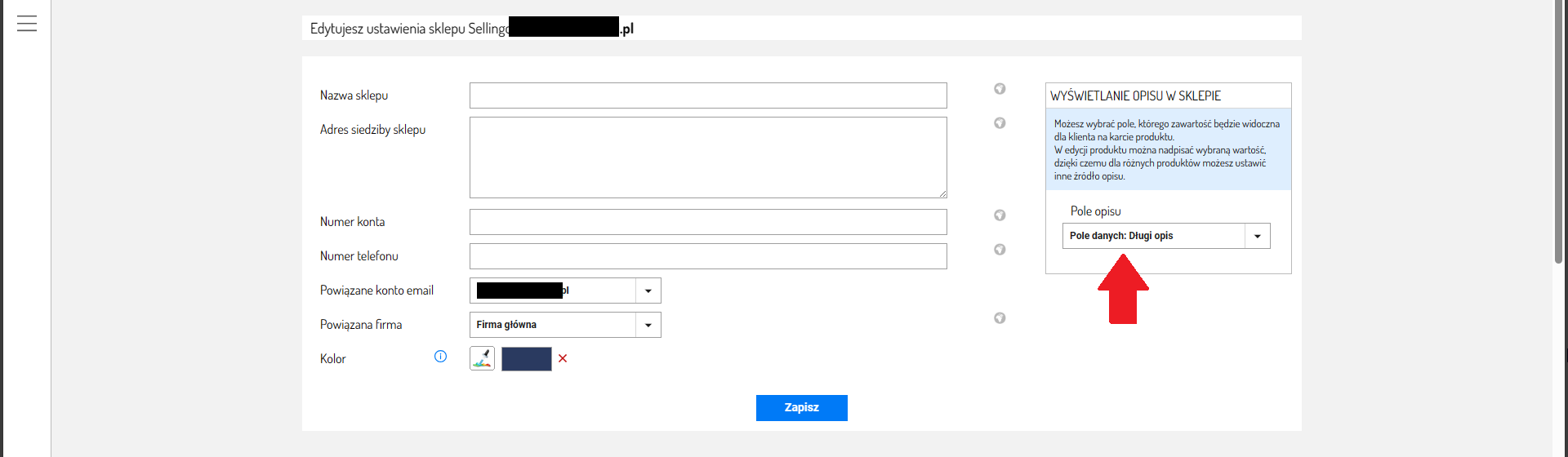The height and width of the screenshot is (457, 1568).
Task: Focus the Nazwa sklepu text field
Action: (708, 95)
